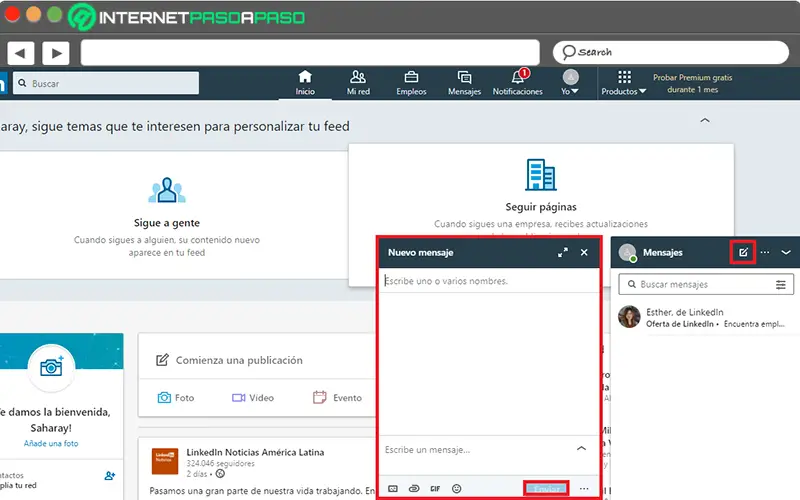Expand the Productos grid dropdown

click(x=623, y=83)
